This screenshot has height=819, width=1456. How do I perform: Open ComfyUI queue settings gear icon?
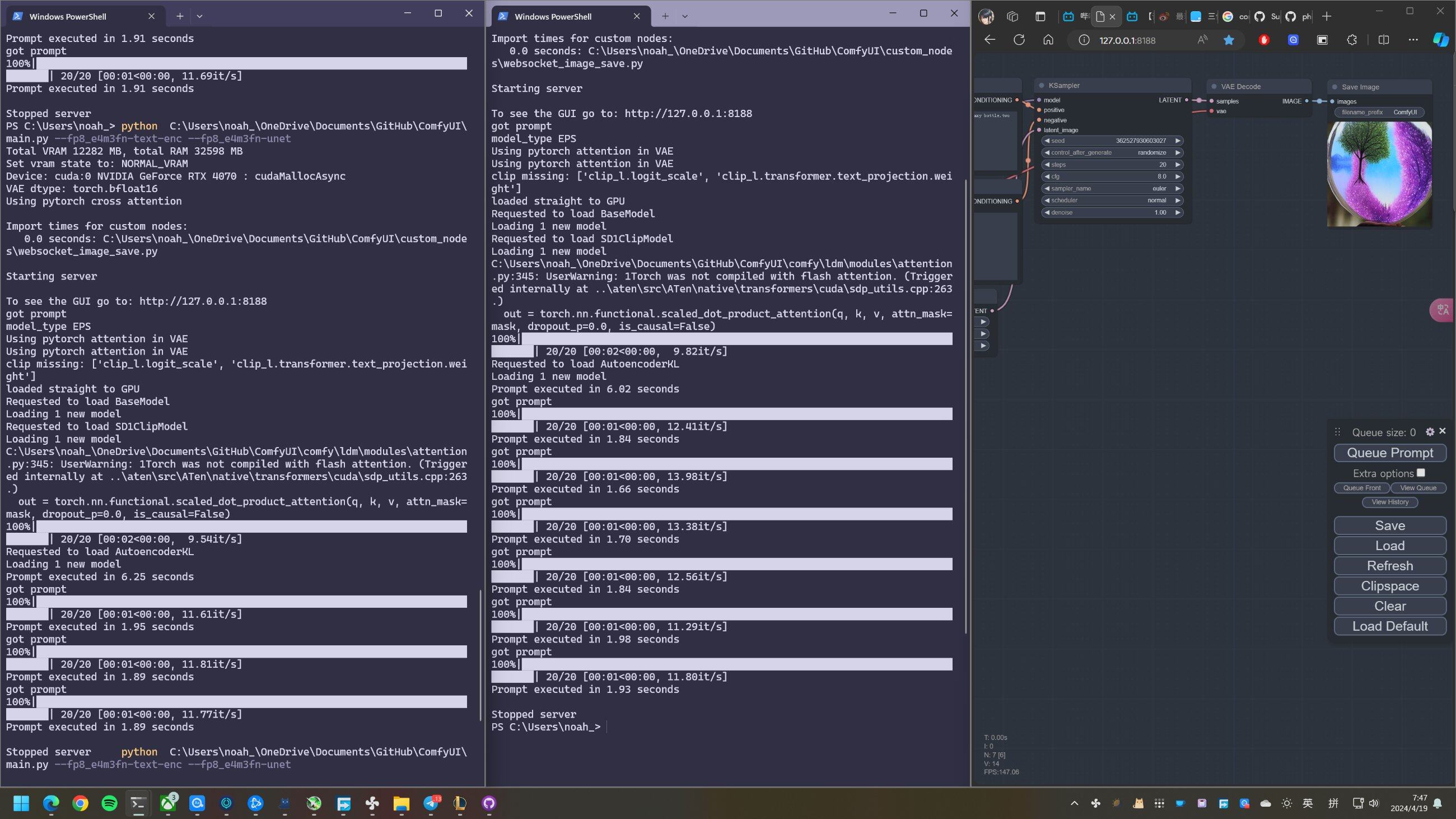click(x=1430, y=432)
